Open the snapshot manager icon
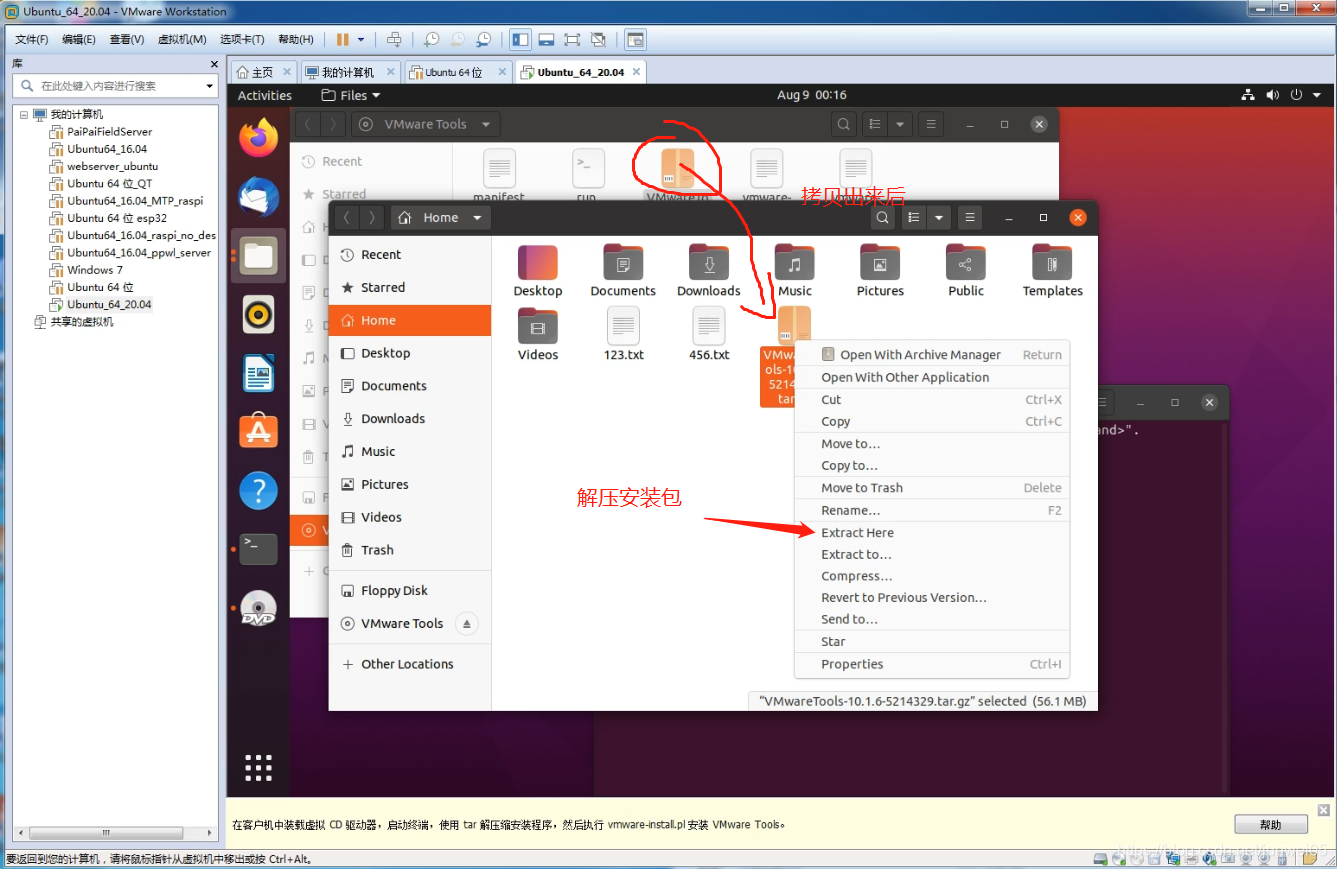Screen dimensions: 1337x869 [484, 40]
